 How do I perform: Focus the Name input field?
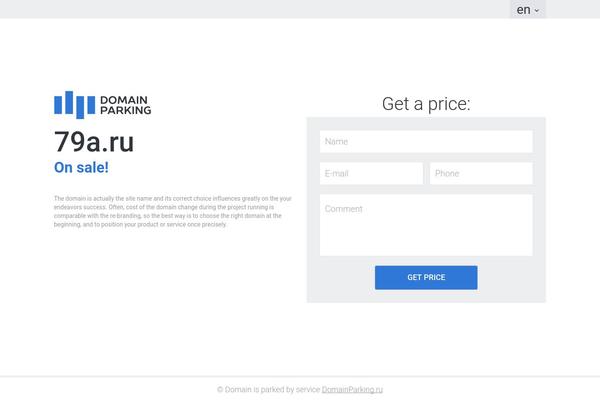[426, 142]
